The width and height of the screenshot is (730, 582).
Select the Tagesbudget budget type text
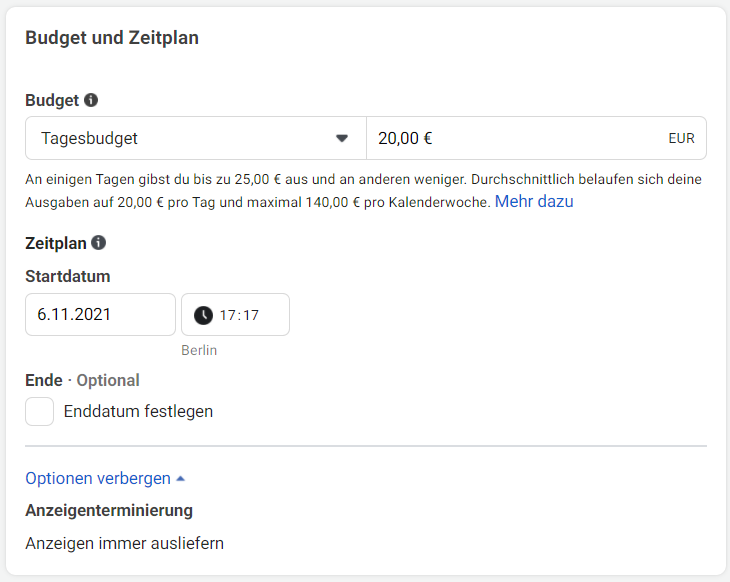click(x=90, y=138)
